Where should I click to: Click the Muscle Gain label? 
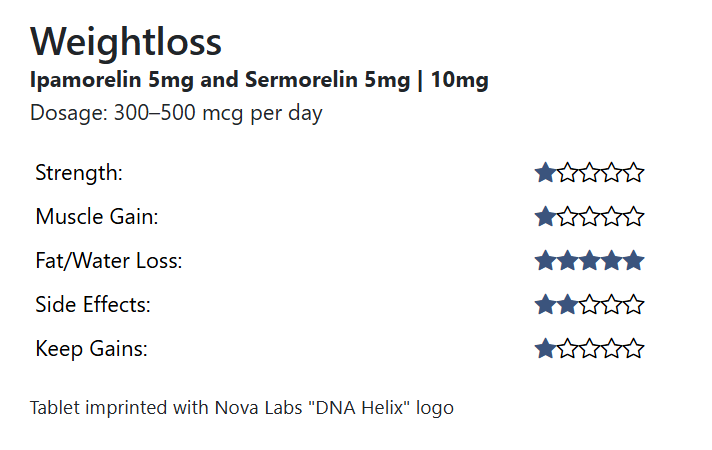pos(97,217)
